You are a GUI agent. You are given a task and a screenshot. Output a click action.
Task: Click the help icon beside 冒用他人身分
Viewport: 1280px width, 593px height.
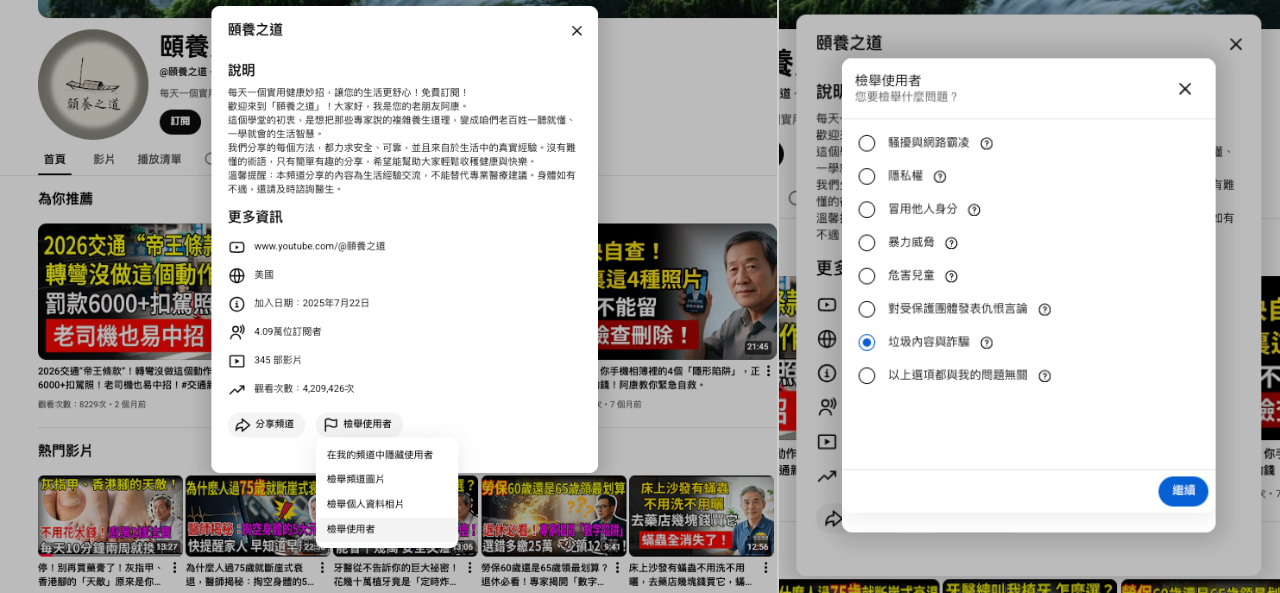click(x=973, y=210)
